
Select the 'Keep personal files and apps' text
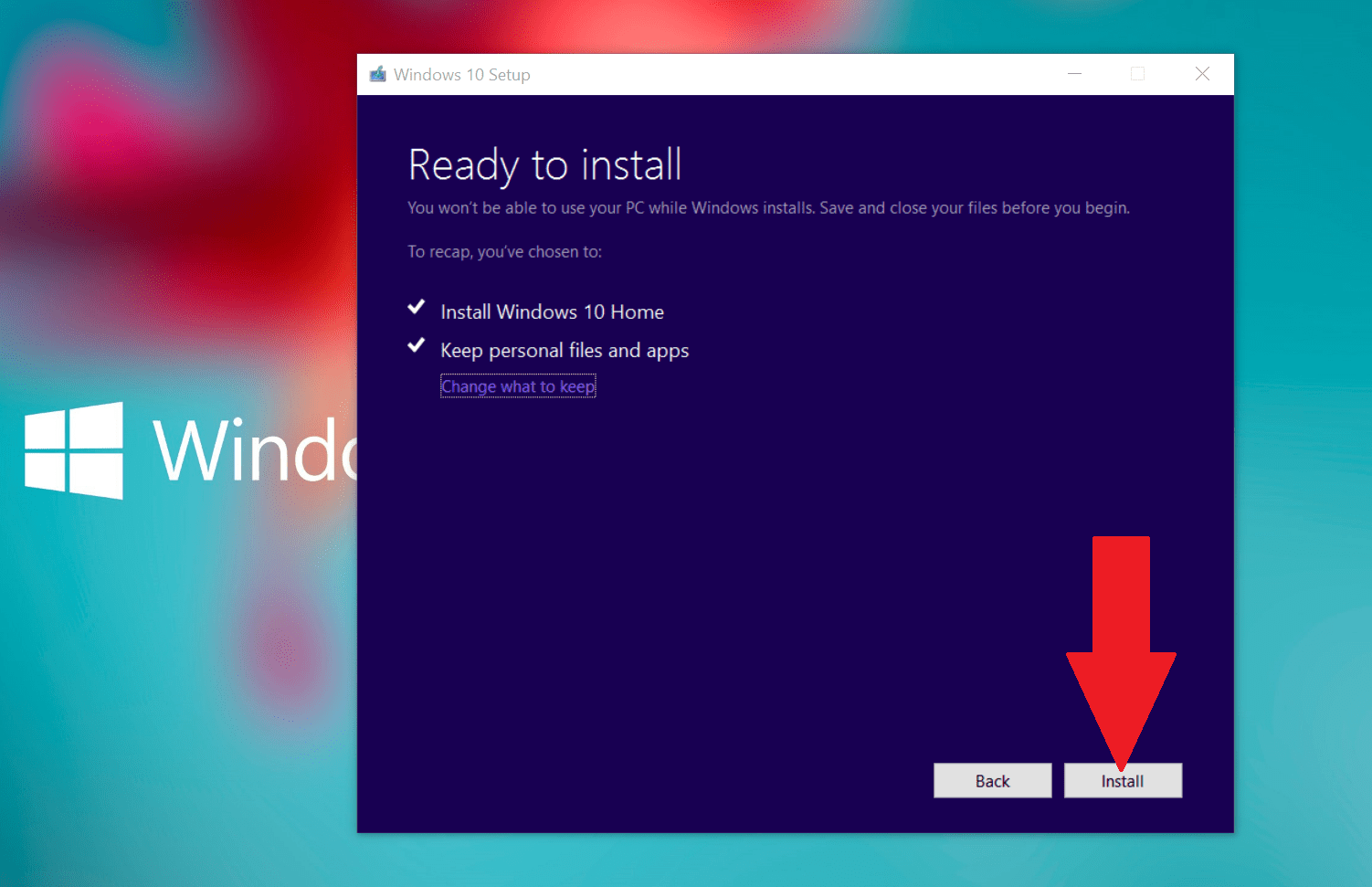pyautogui.click(x=565, y=351)
